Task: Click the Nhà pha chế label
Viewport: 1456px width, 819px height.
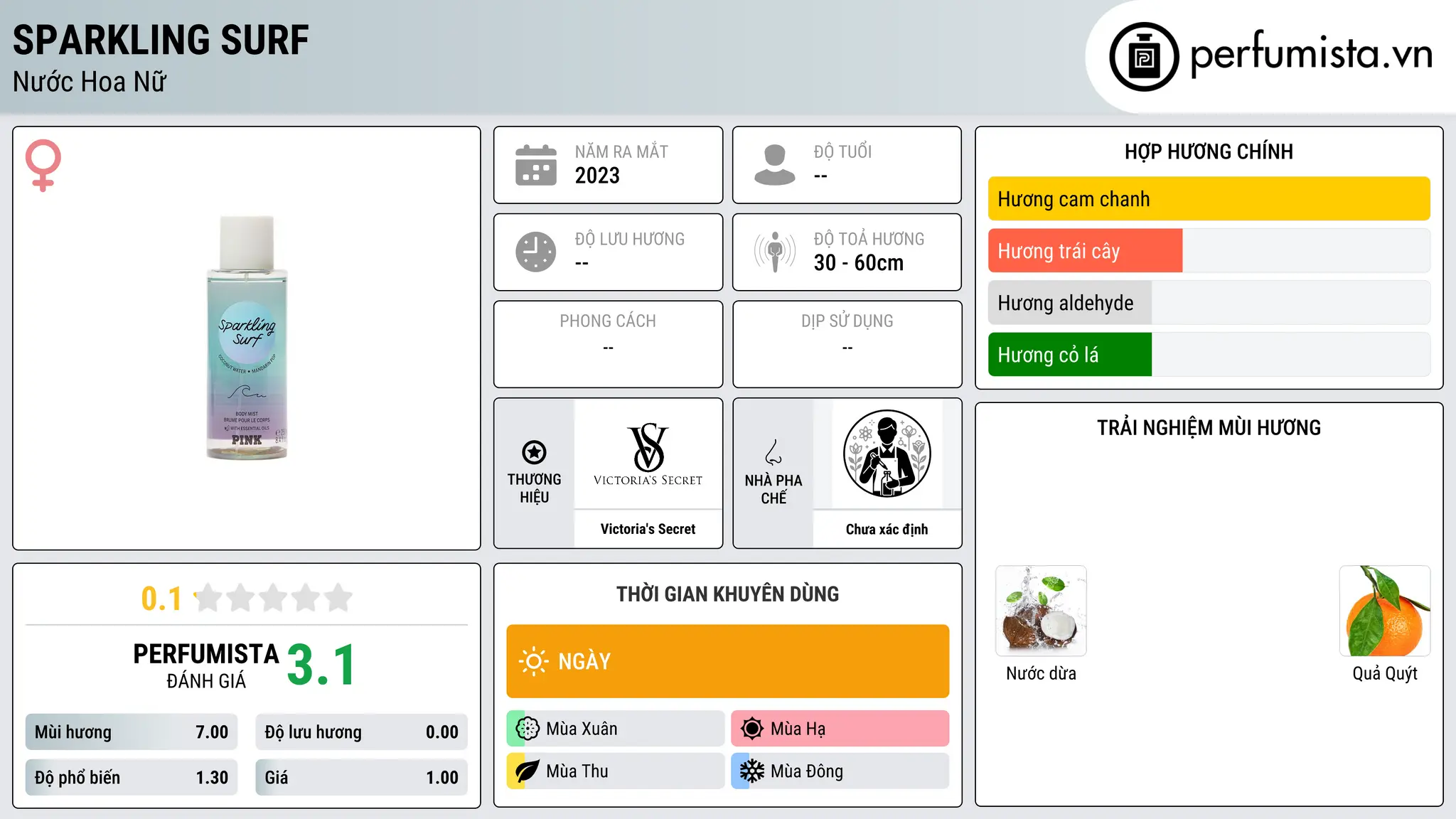Action: click(x=773, y=489)
